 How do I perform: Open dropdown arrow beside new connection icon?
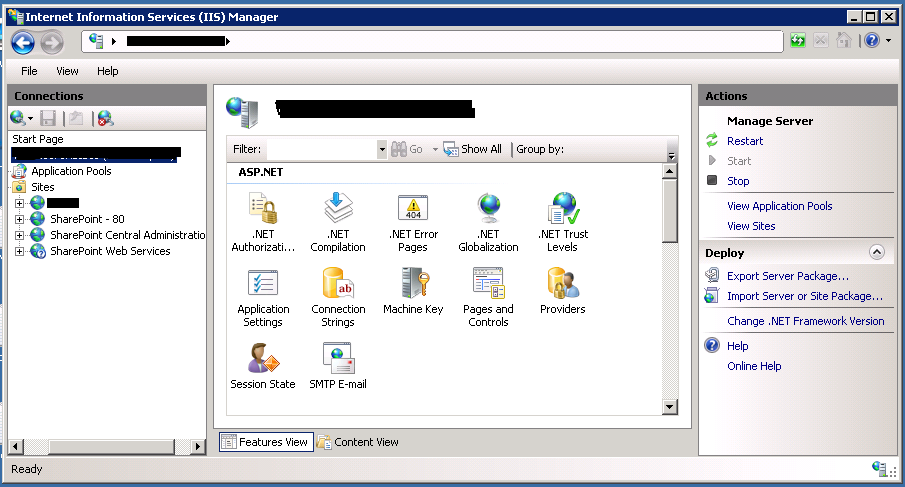coord(30,119)
